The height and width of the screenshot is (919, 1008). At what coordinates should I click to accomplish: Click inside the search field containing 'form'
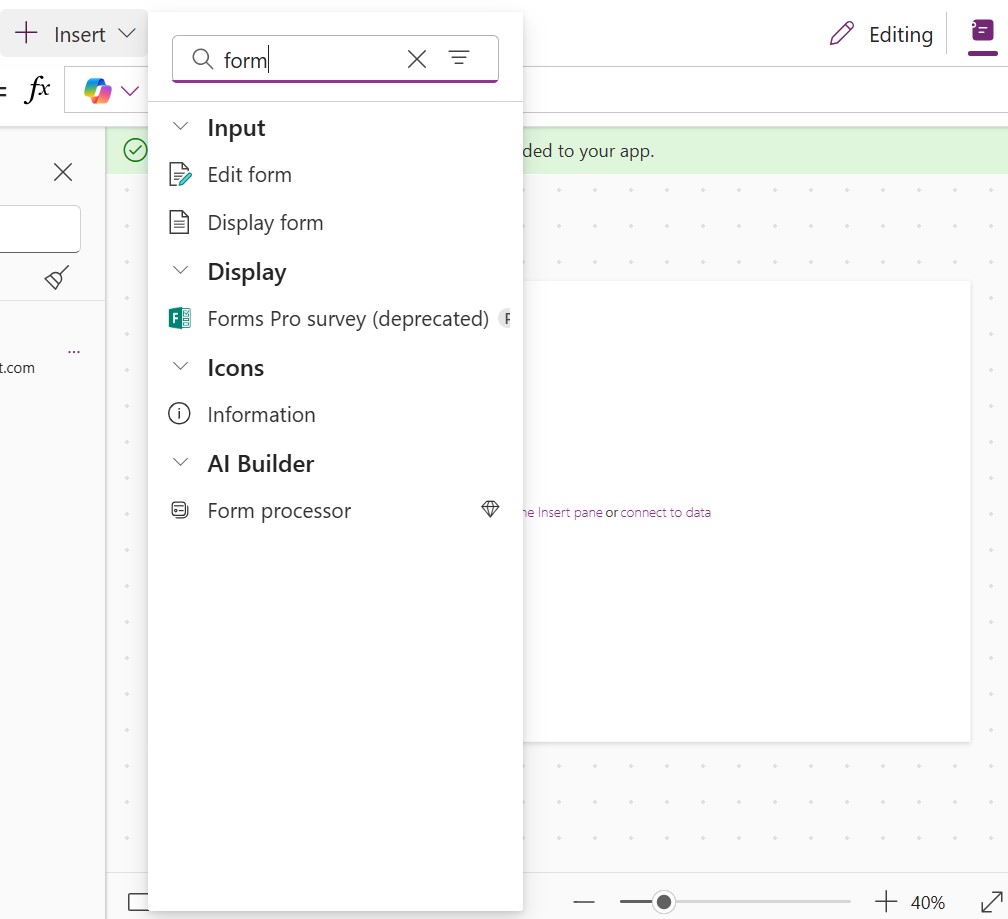(310, 60)
